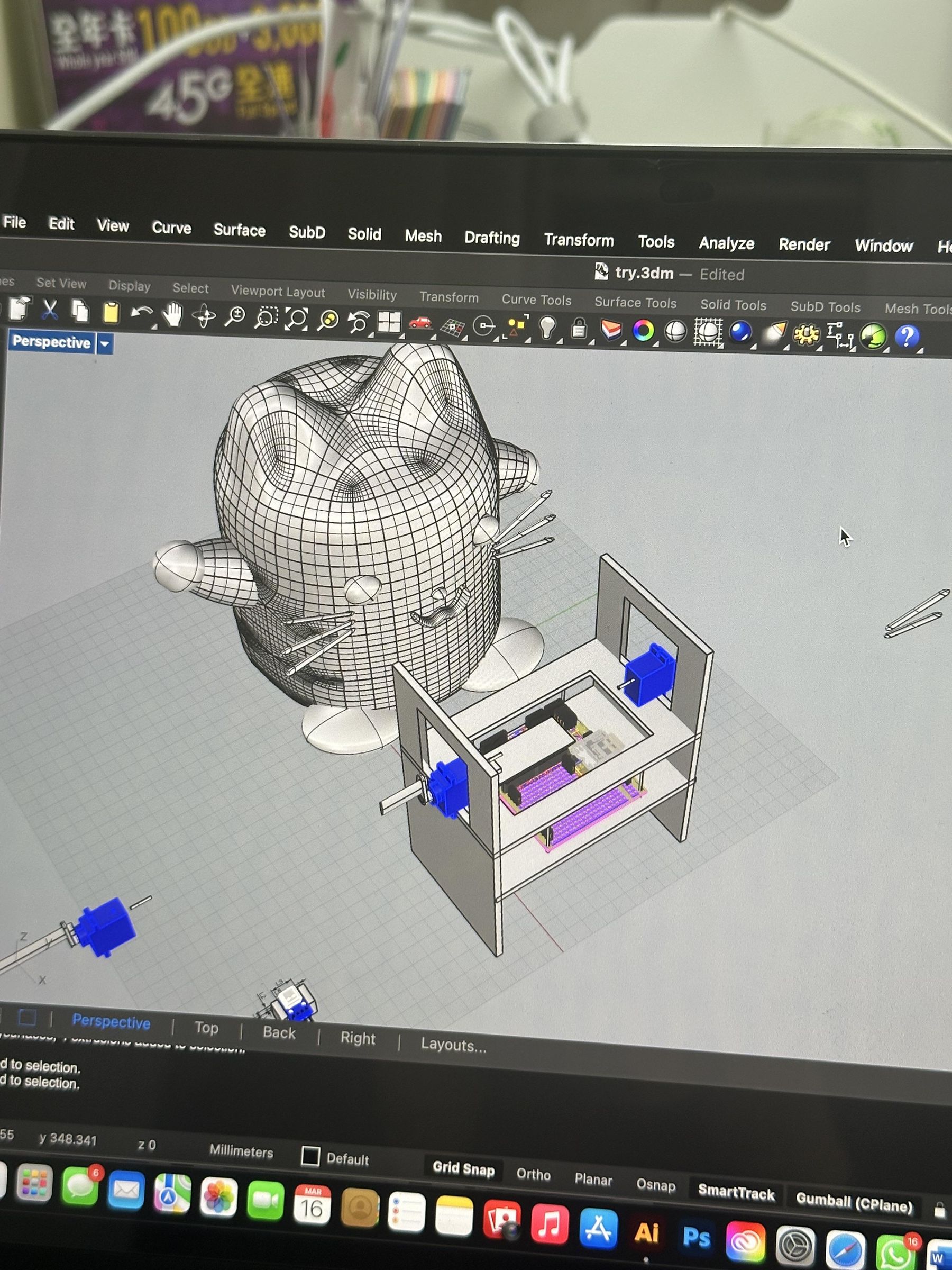Switch to the Curve Tools toolbar tab

(x=536, y=300)
